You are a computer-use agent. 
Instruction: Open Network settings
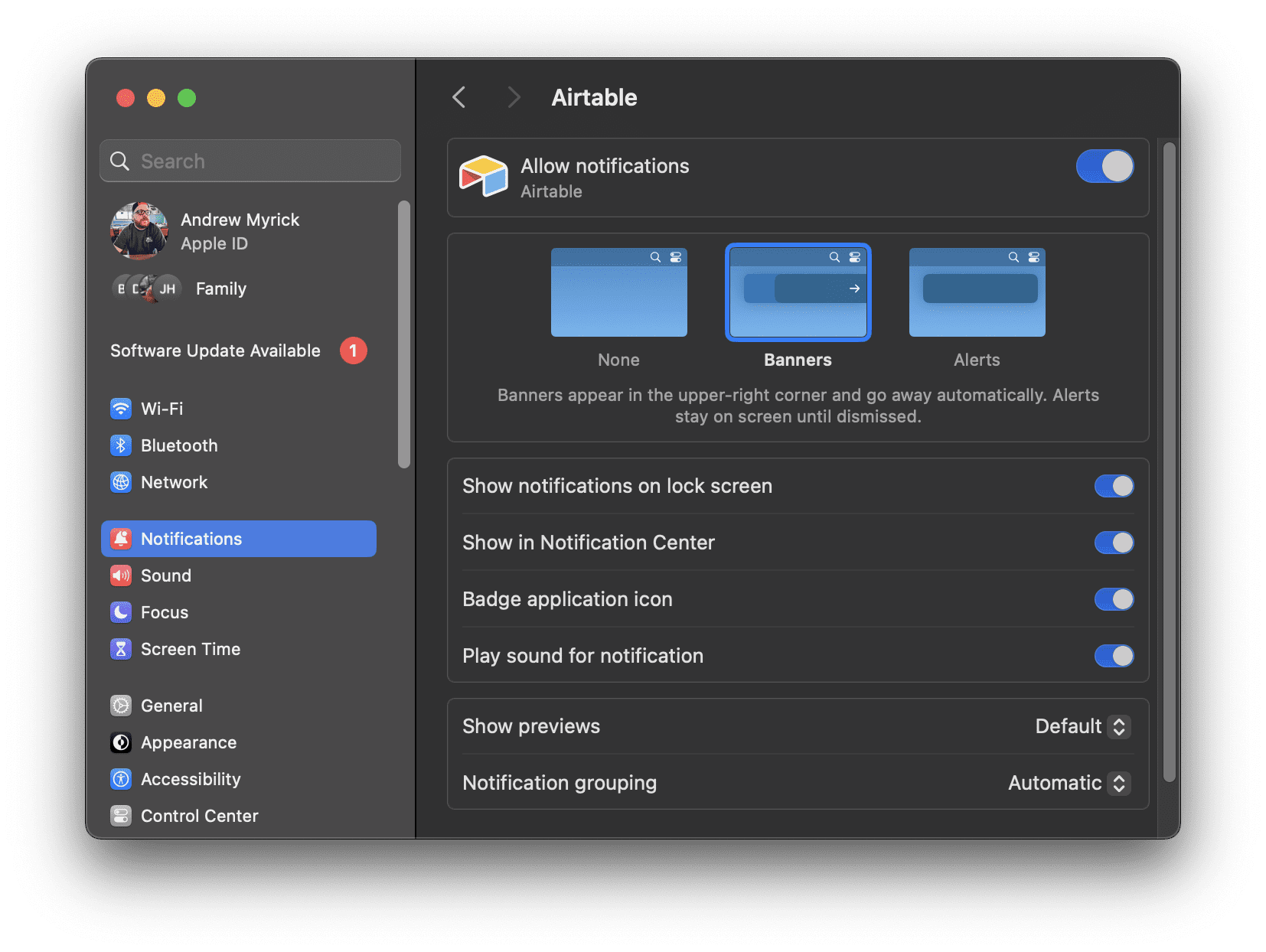click(239, 482)
